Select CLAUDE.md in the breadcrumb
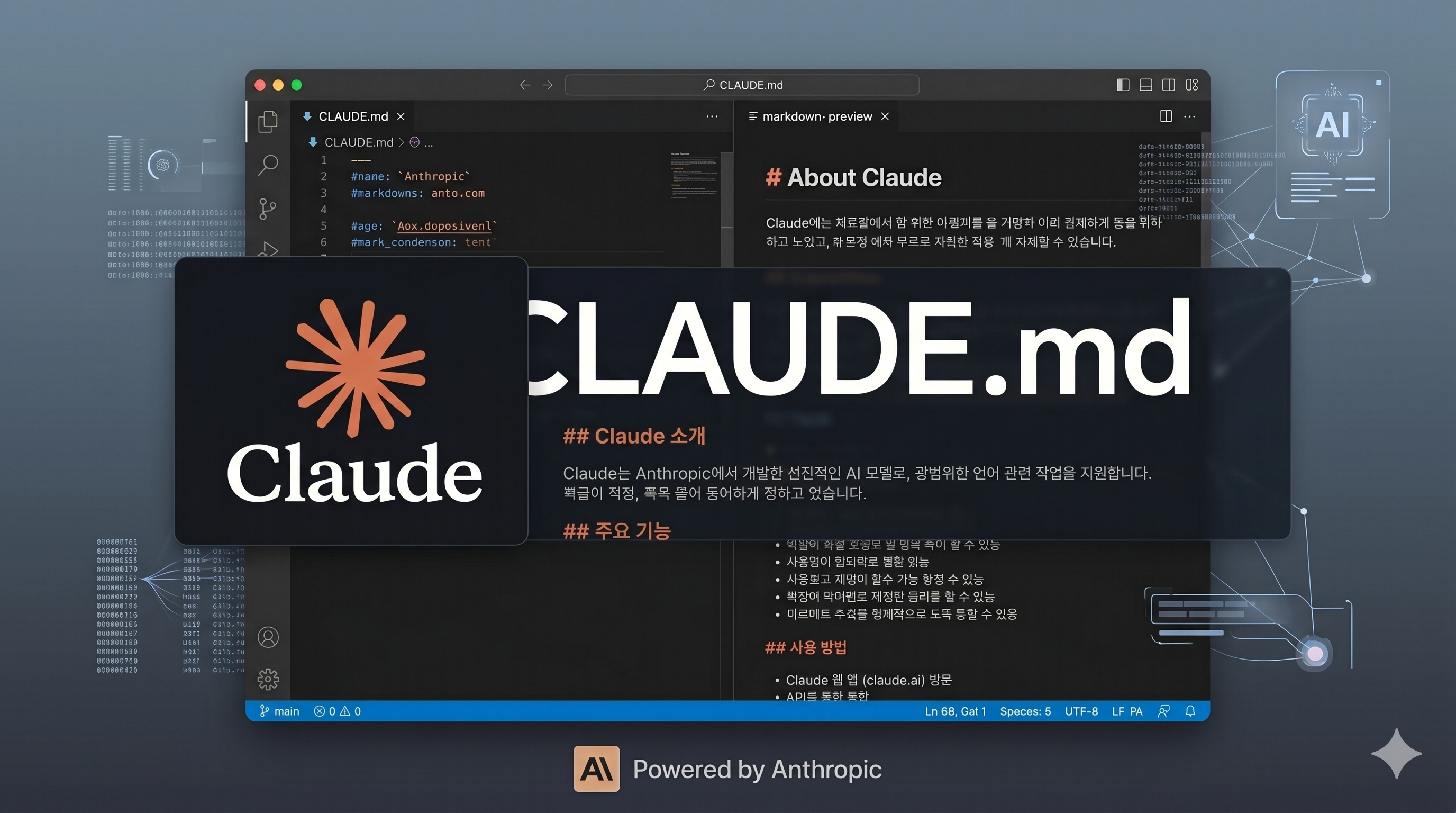Screen dimensions: 1456x813 (x=358, y=142)
